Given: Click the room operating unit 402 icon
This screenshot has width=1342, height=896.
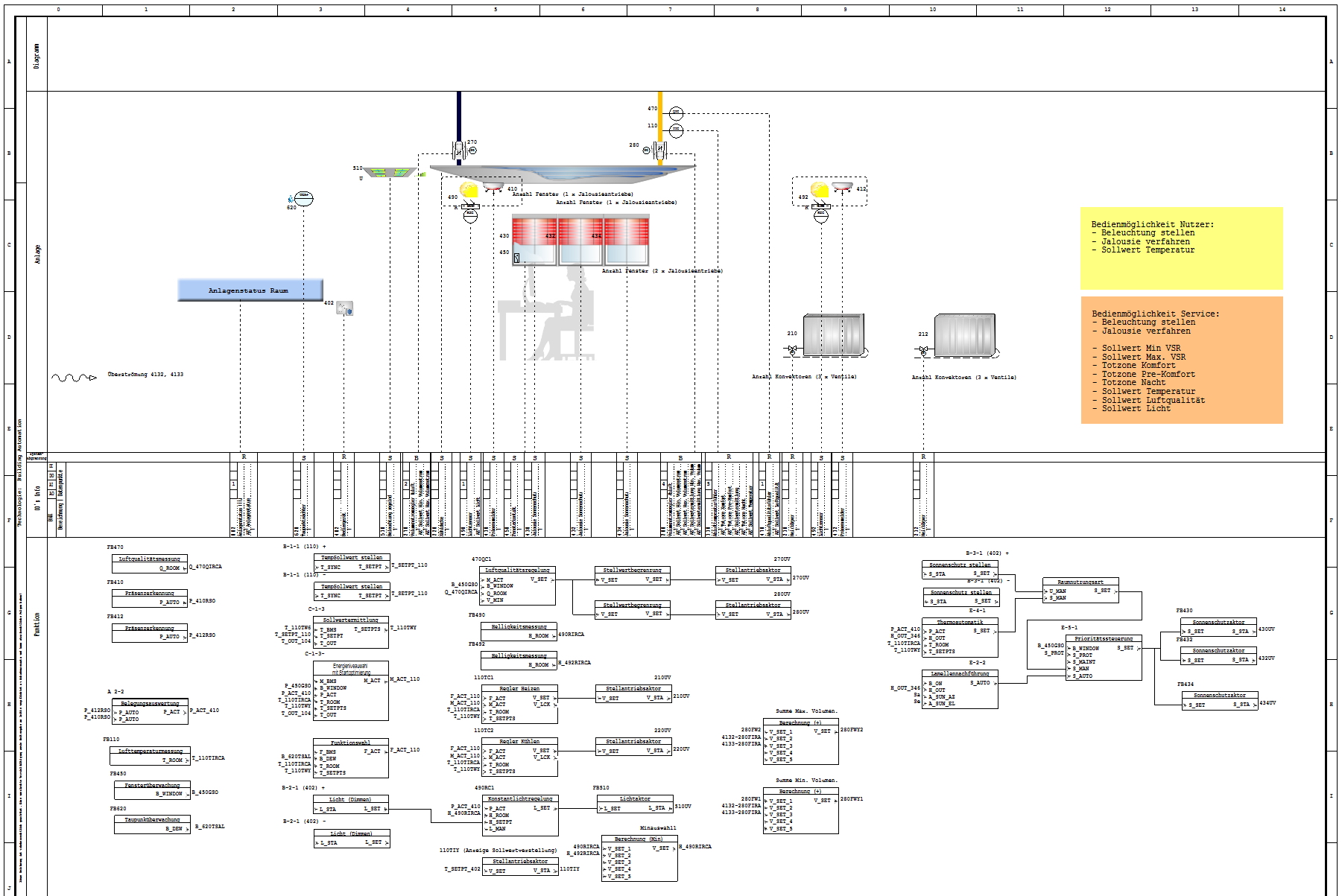Looking at the screenshot, I should [344, 308].
